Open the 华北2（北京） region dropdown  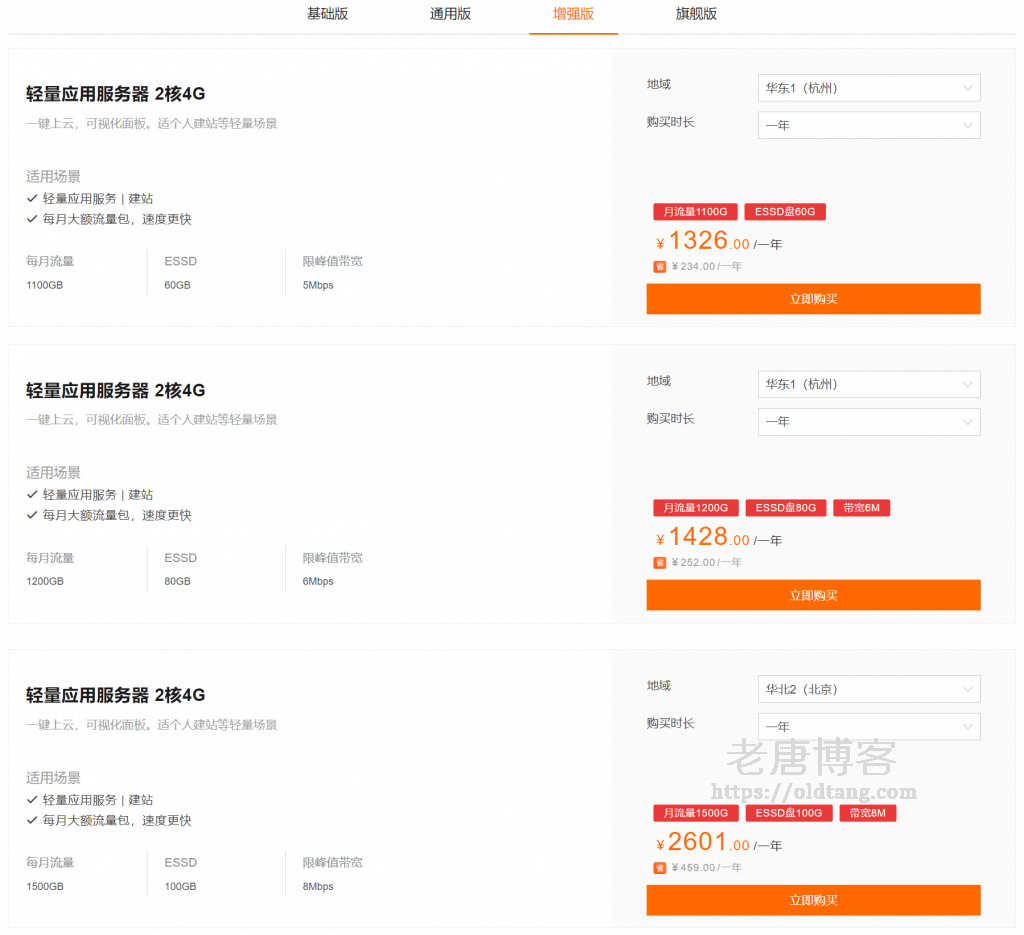pyautogui.click(x=868, y=689)
